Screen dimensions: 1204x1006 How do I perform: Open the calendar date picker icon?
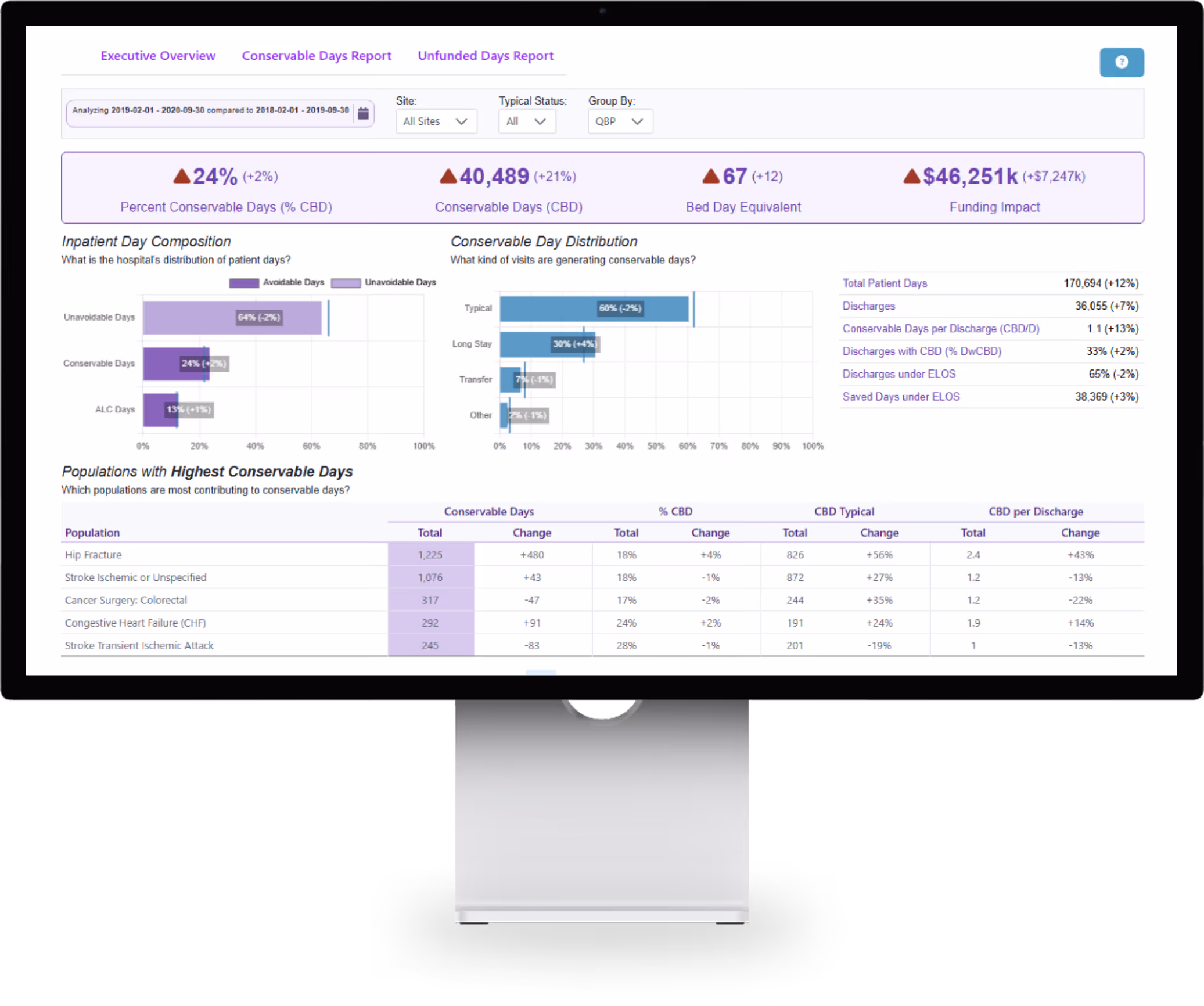(363, 113)
